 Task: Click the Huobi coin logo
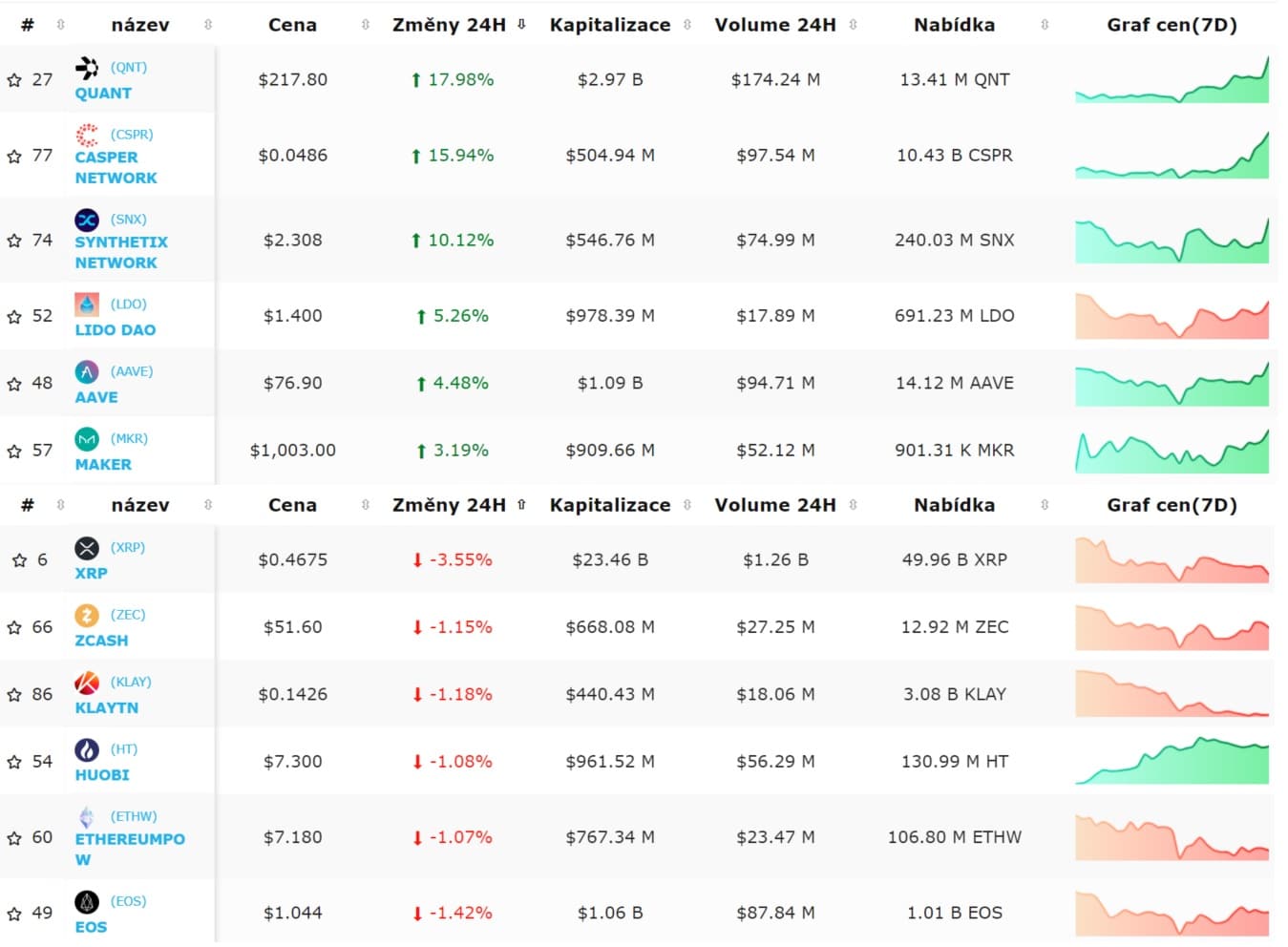click(x=87, y=749)
